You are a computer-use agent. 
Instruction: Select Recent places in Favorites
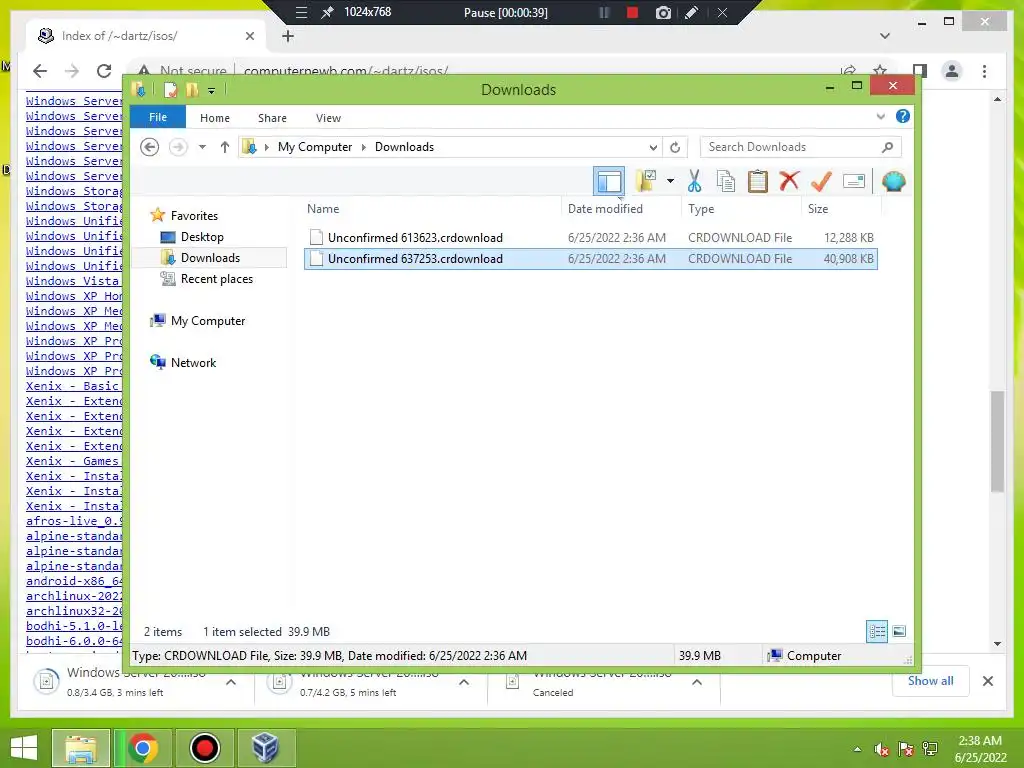[216, 279]
